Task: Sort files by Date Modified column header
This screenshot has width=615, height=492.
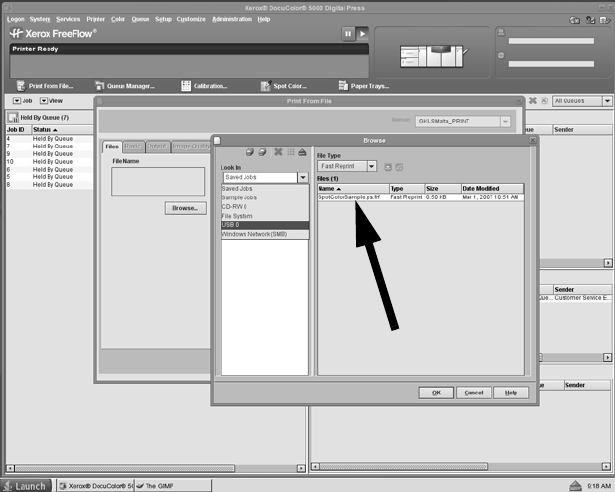Action: (492, 189)
